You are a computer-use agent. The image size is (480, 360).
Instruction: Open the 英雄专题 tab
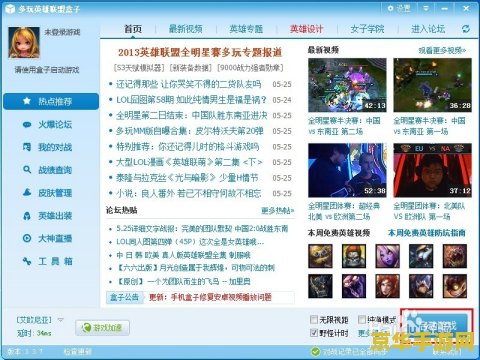246,29
